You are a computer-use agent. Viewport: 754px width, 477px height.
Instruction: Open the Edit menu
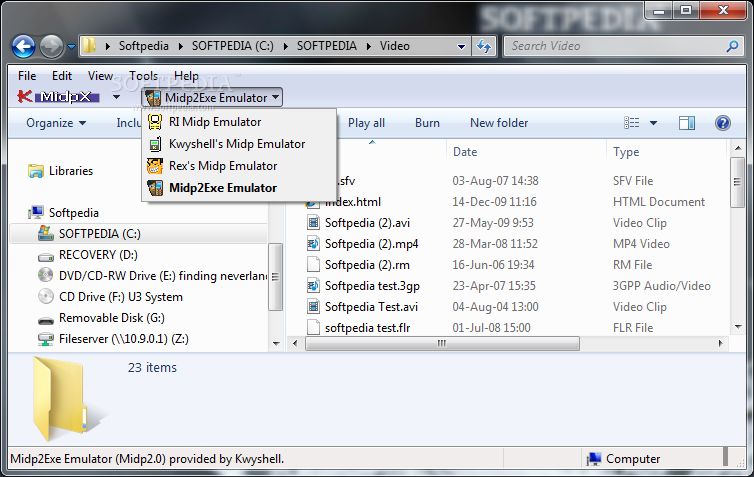62,76
